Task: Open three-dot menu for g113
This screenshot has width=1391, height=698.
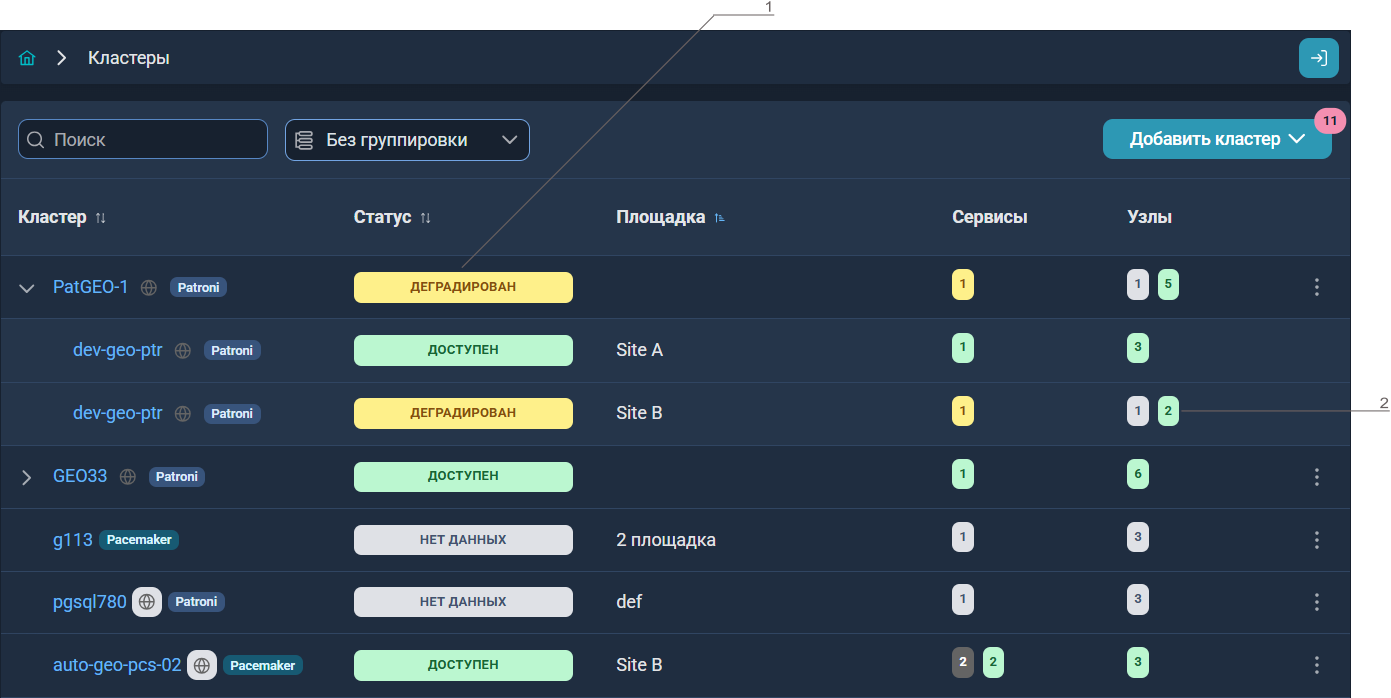Action: (x=1317, y=540)
